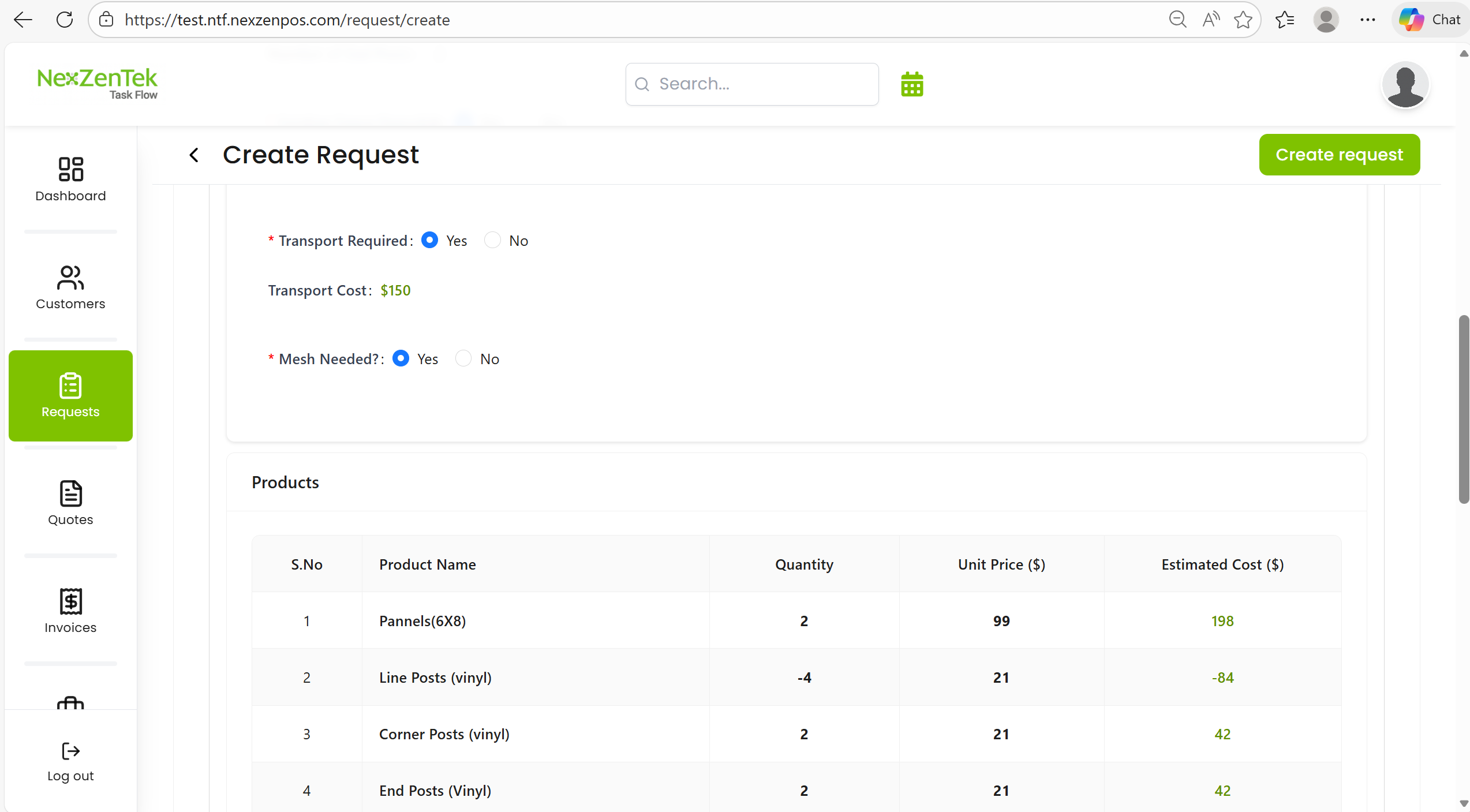Add page to browser favorites star
Viewport: 1470px width, 812px height.
click(1243, 20)
